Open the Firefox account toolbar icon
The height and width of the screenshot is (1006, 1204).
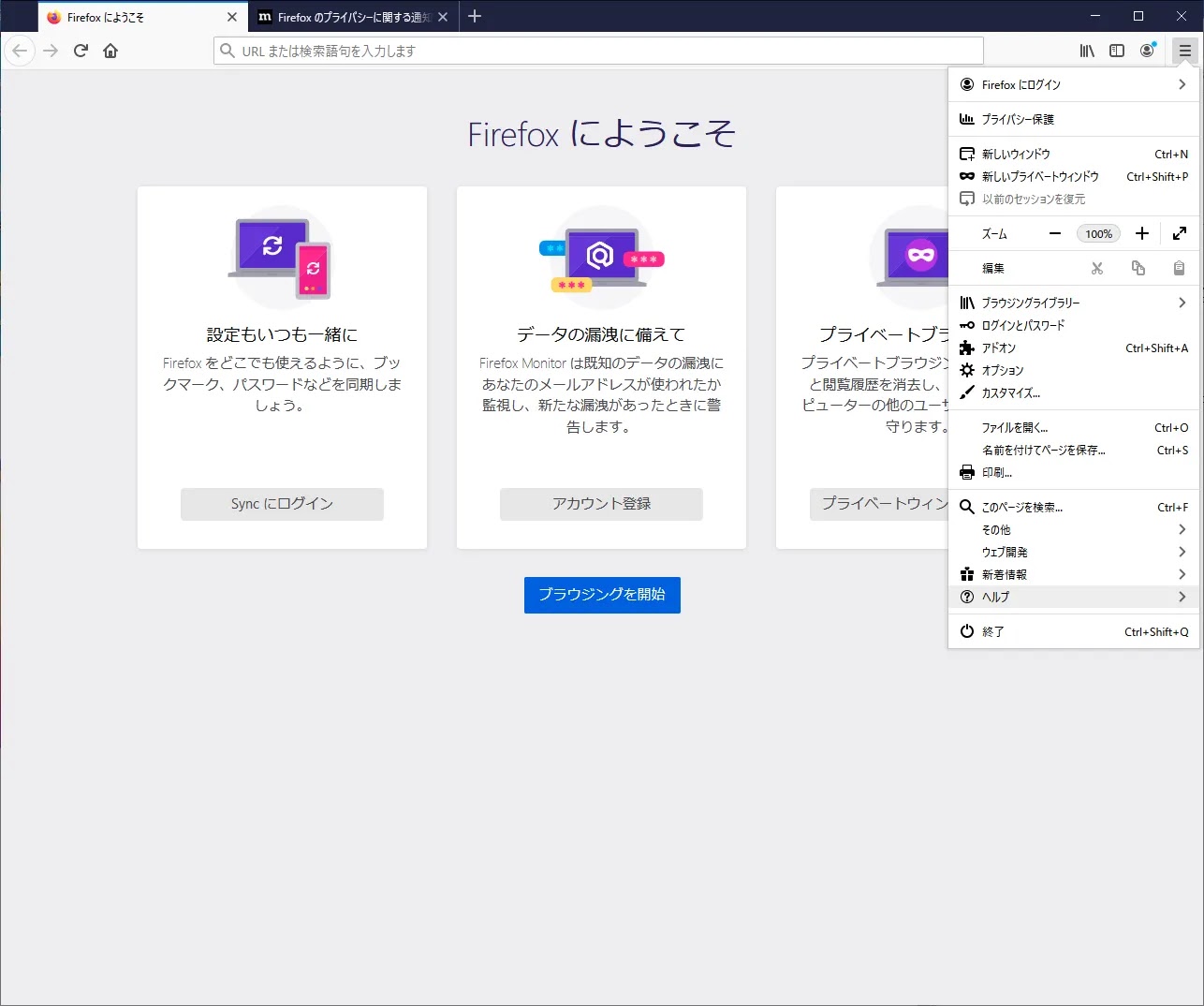click(x=1147, y=51)
